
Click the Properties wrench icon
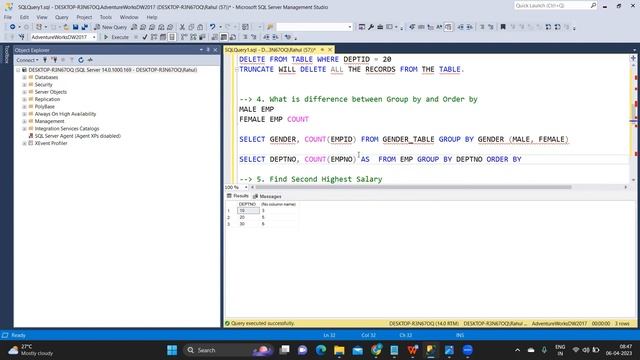point(371,27)
